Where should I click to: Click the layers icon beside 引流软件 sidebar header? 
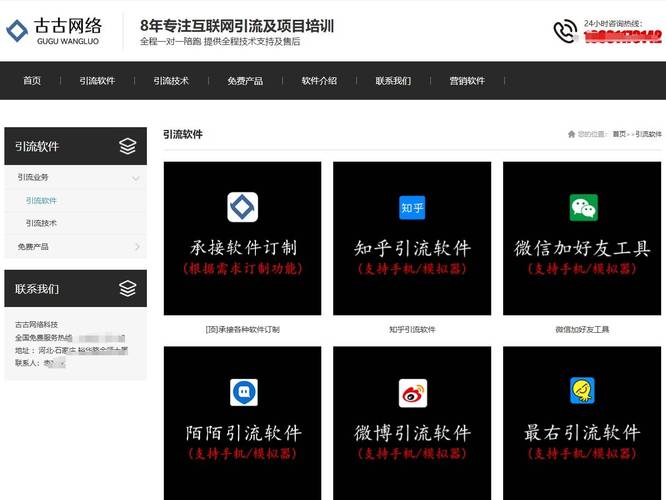(x=127, y=146)
